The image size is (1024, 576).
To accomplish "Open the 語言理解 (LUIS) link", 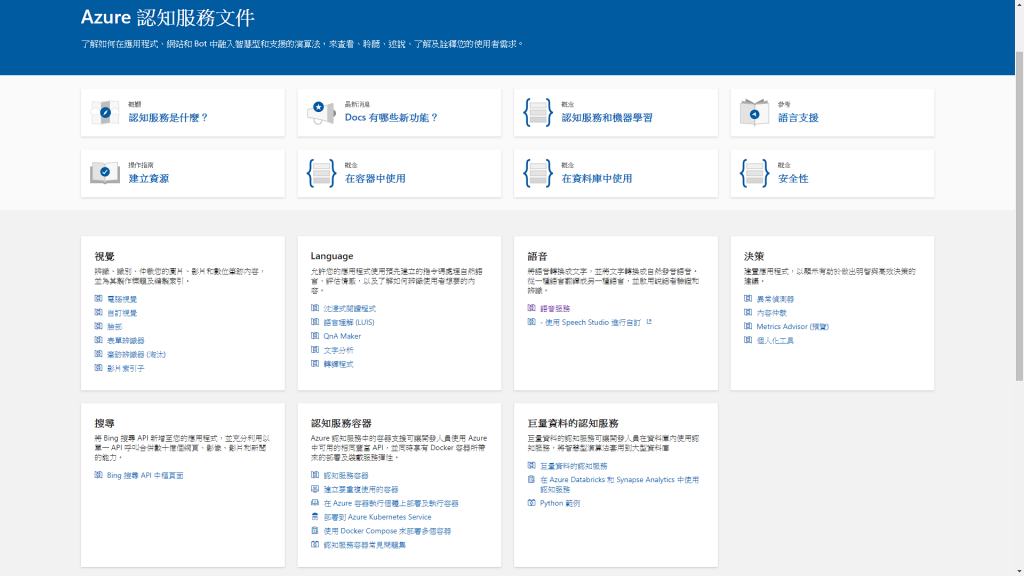I will pyautogui.click(x=349, y=322).
